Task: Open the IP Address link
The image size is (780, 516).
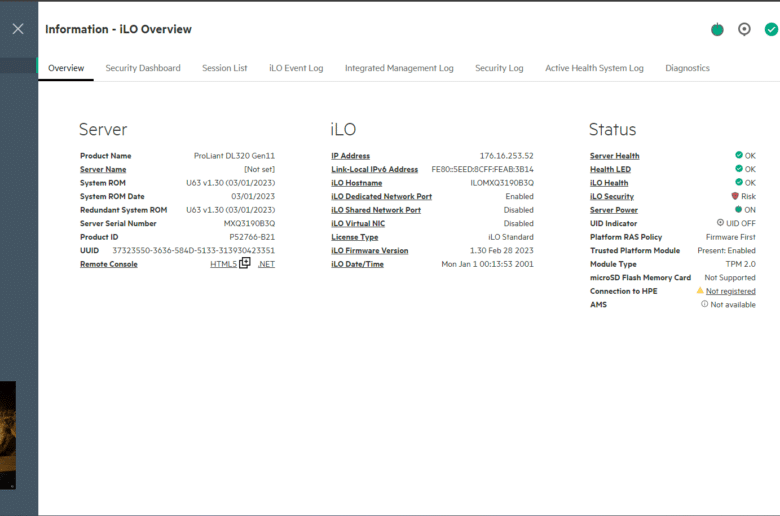Action: click(x=351, y=156)
